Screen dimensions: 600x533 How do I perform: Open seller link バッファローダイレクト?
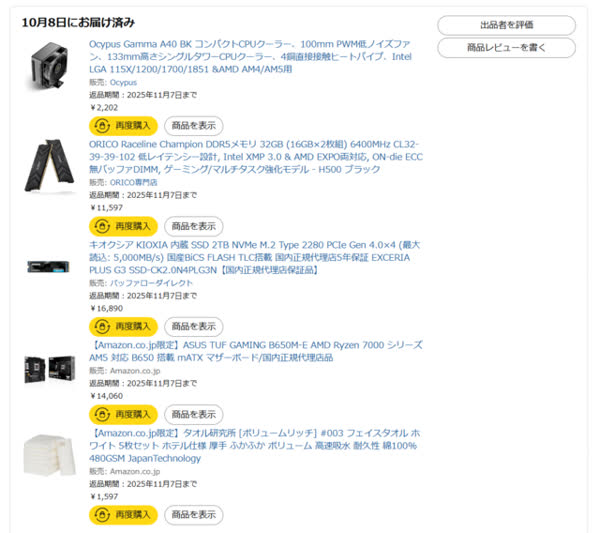click(151, 283)
